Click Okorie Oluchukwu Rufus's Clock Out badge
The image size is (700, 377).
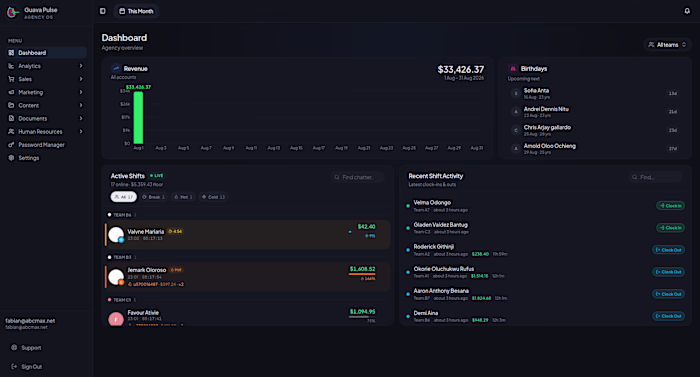668,272
